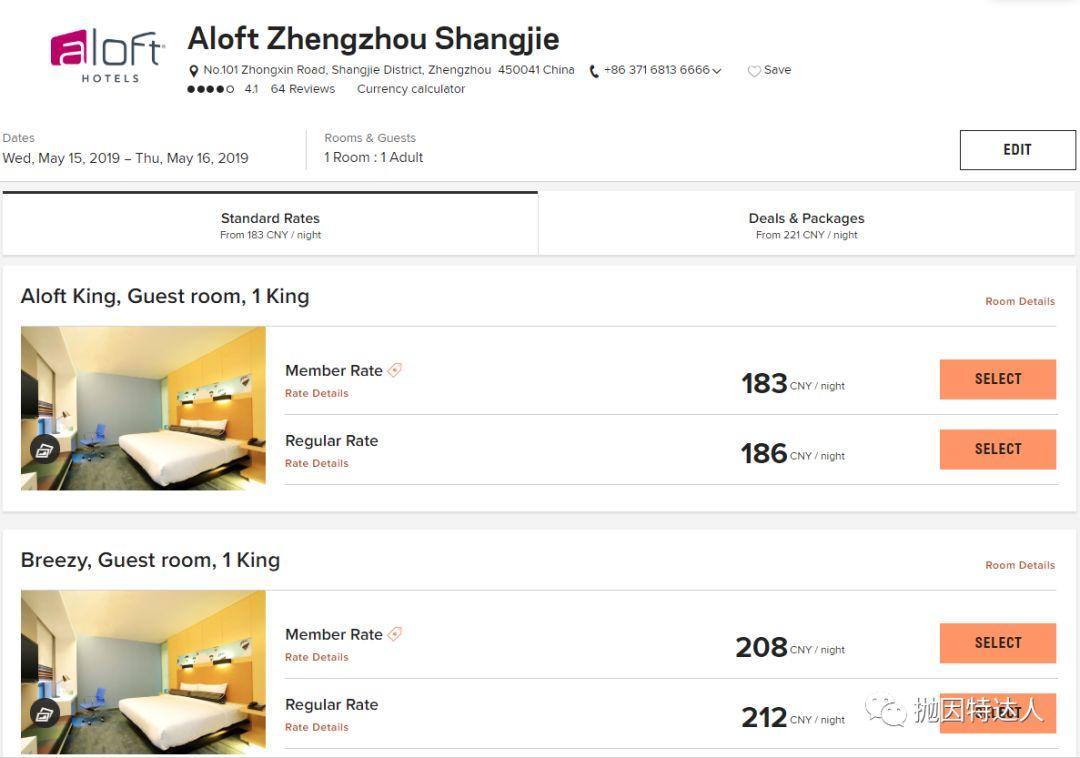Image resolution: width=1080 pixels, height=758 pixels.
Task: Click the phone icon beside the number
Action: click(594, 71)
